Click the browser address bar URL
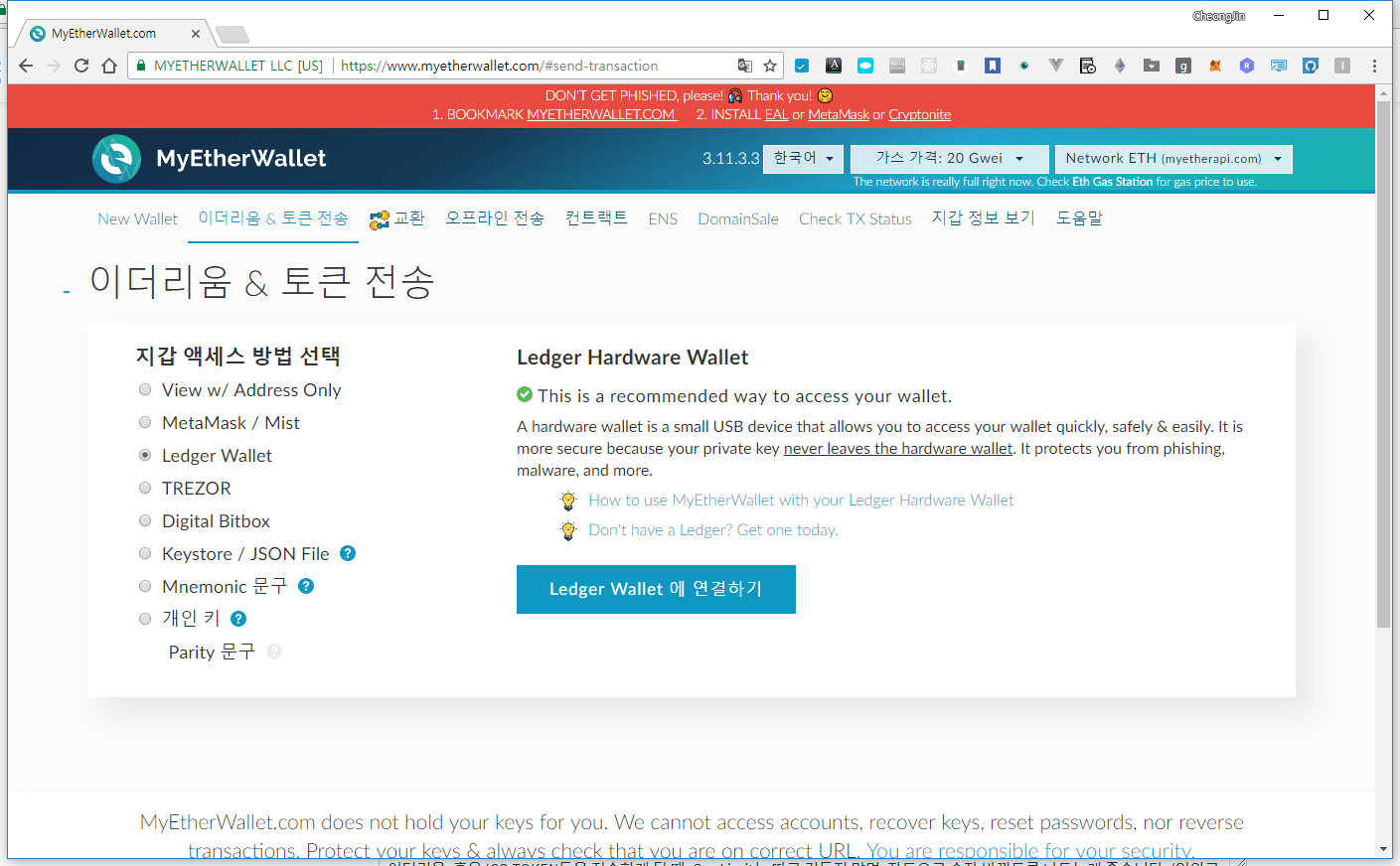This screenshot has width=1400, height=866. coord(499,66)
